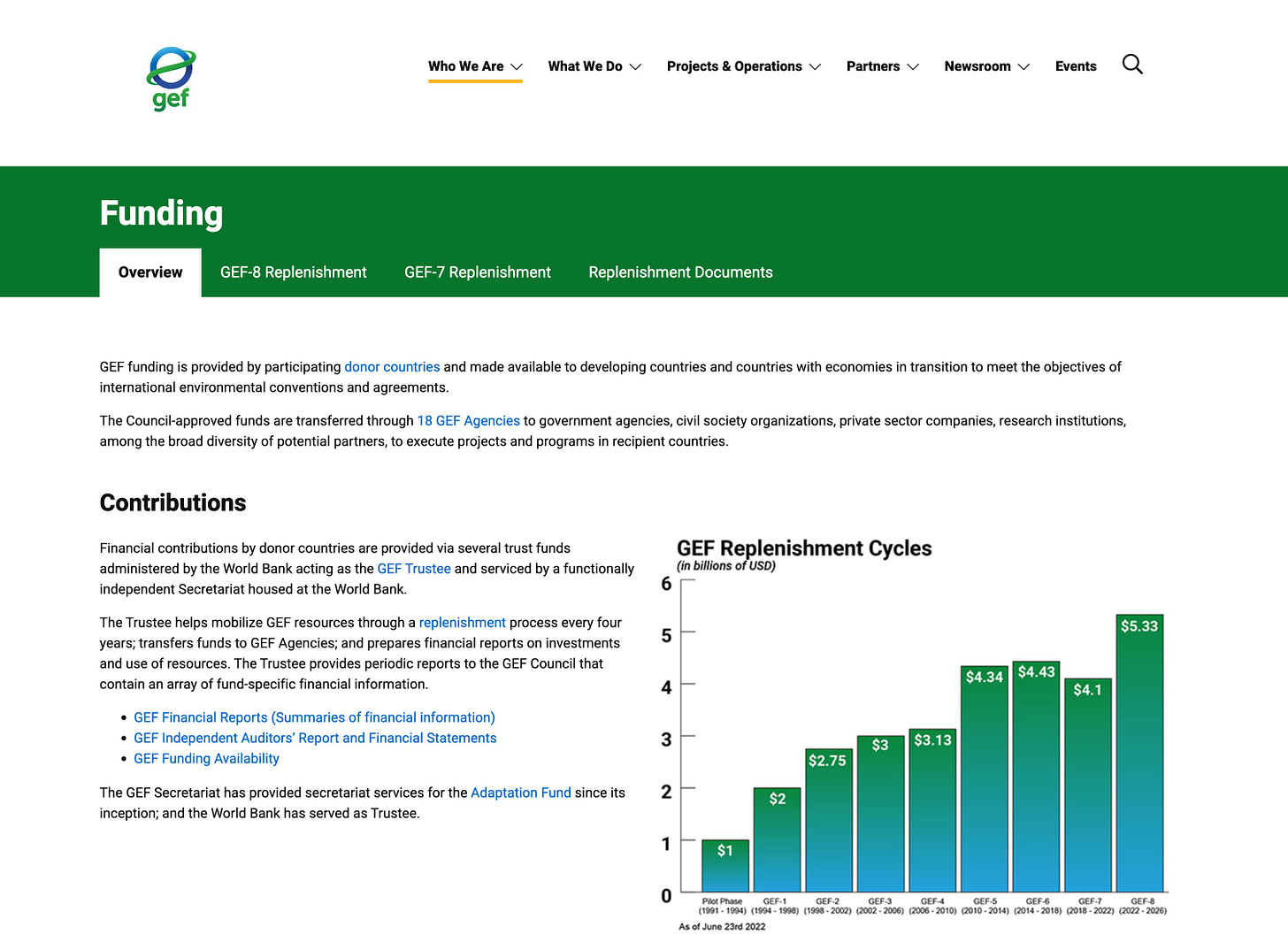Click the GEF logo
Image resolution: width=1288 pixels, height=950 pixels.
[171, 79]
